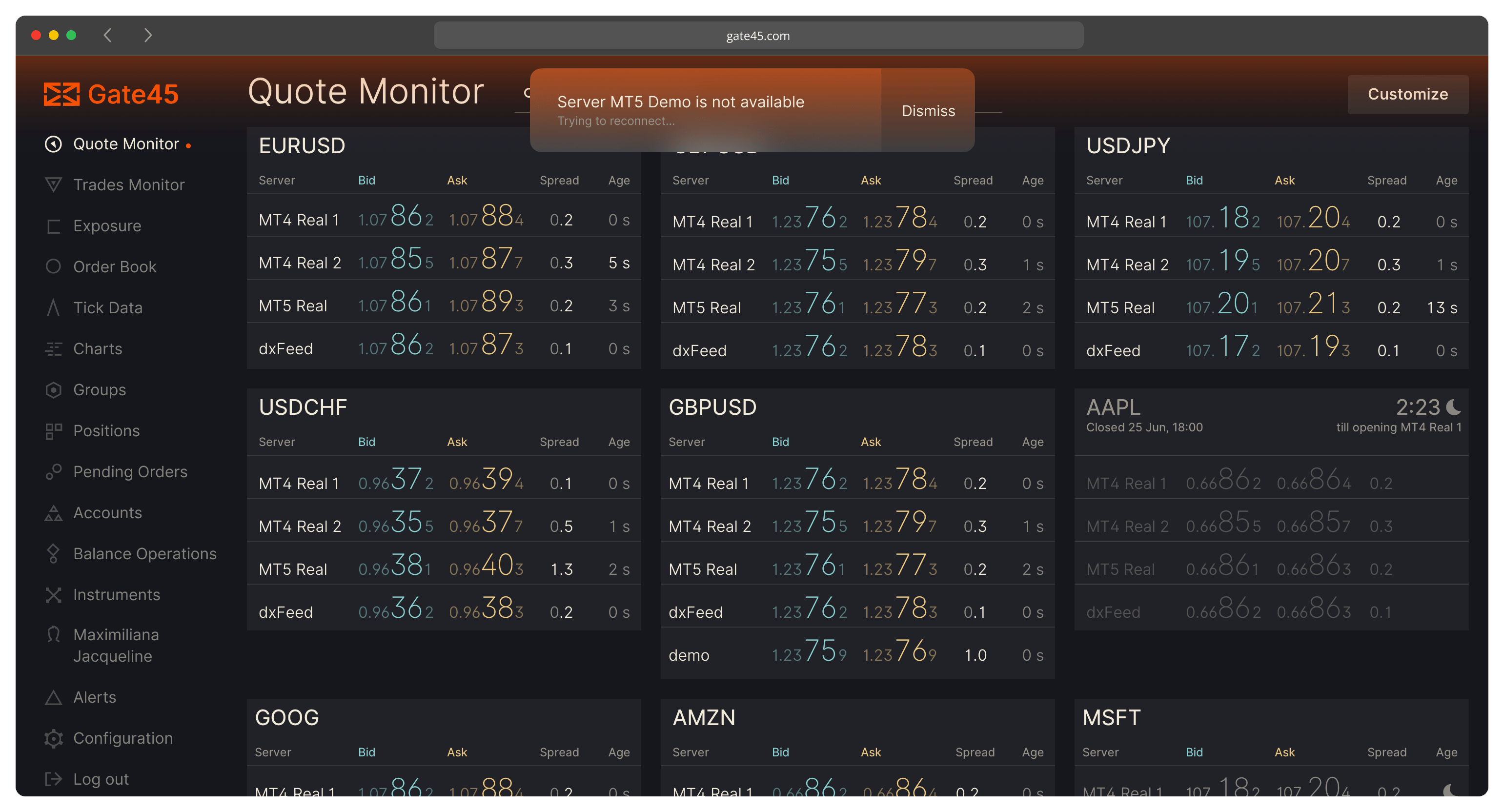Open Alerts triangle icon
The image size is (1504, 812).
coord(53,698)
